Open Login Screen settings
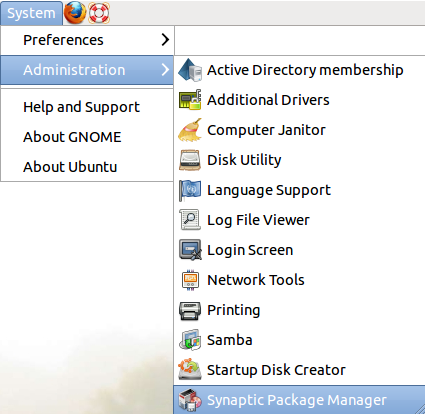 pos(300,250)
